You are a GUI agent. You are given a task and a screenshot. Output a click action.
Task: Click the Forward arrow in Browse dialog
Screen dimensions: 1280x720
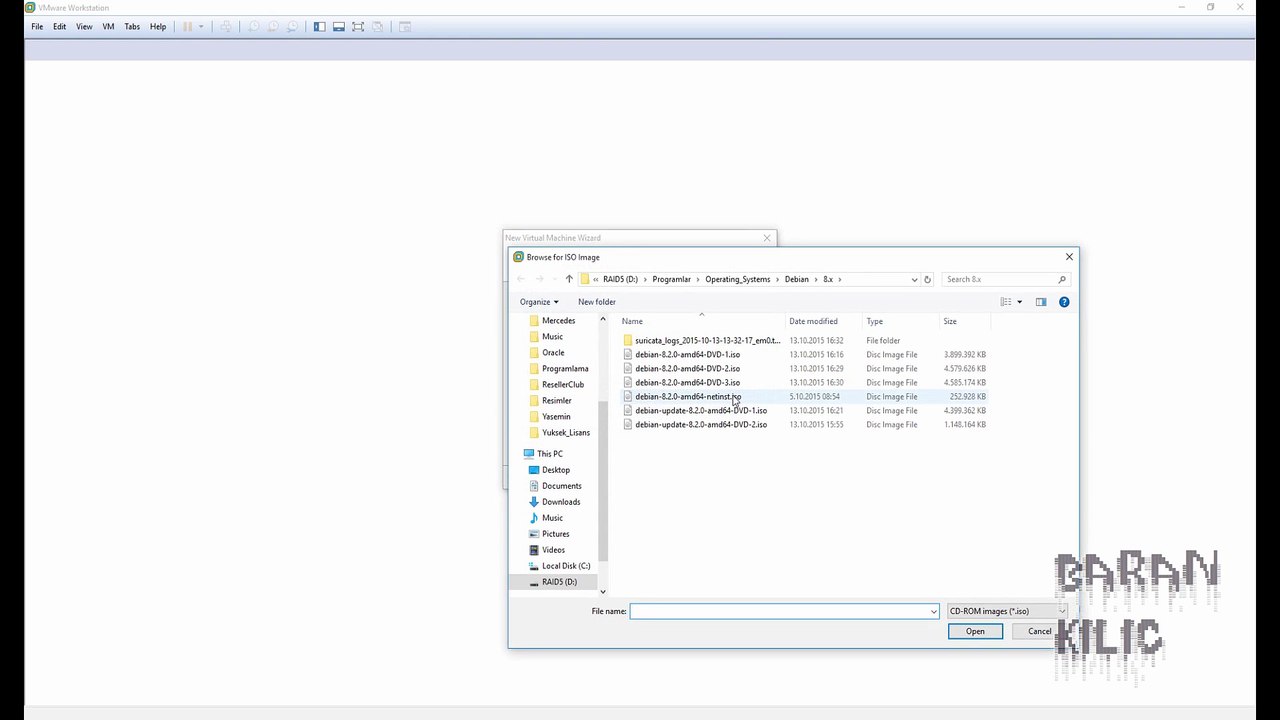[540, 279]
